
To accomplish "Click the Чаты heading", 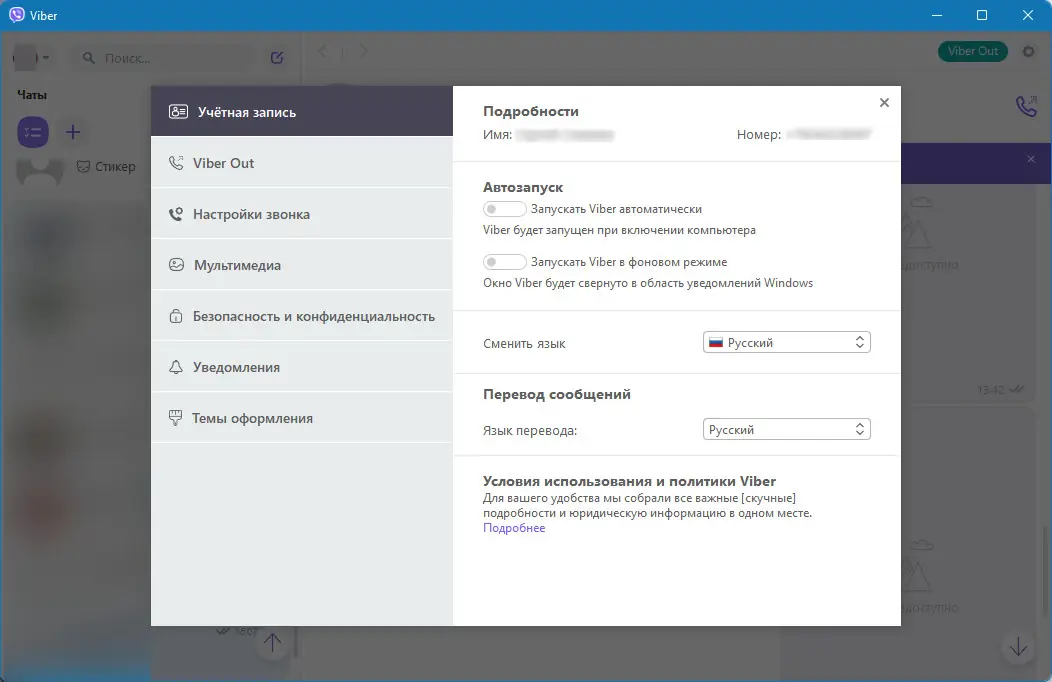I will 32,95.
